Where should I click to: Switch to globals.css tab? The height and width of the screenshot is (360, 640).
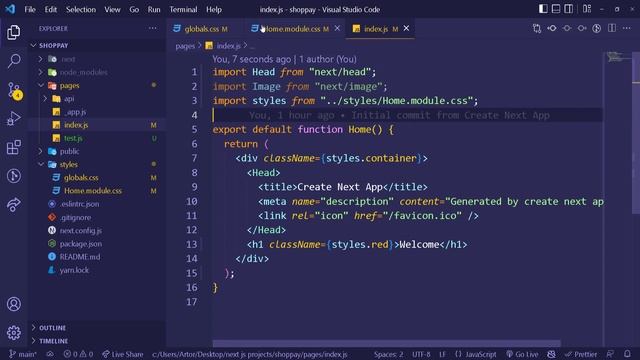205,29
